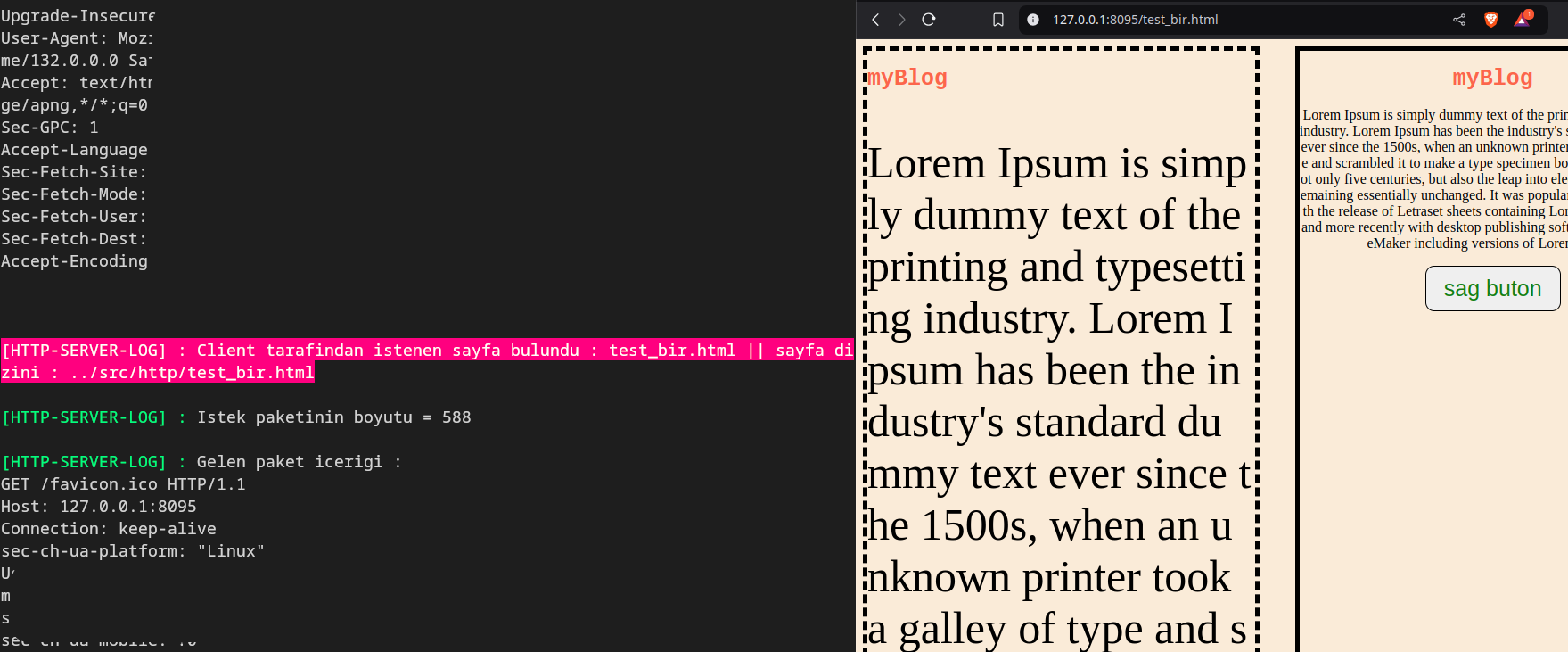Focus the address bar URL 127.0.0.1:8095/test_bir.html
This screenshot has width=1568, height=652.
click(1135, 20)
